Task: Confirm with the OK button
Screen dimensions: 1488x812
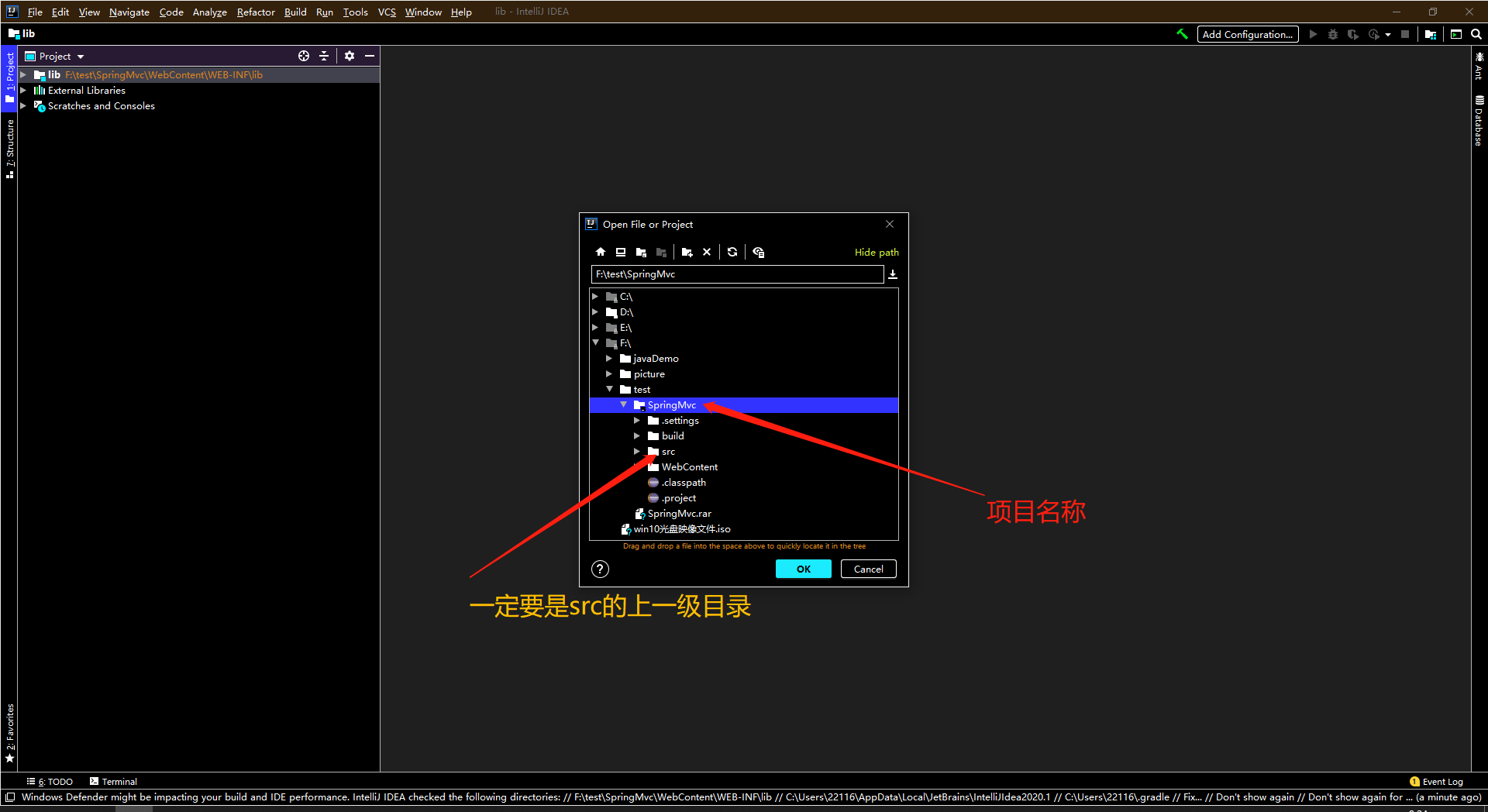Action: pyautogui.click(x=803, y=569)
